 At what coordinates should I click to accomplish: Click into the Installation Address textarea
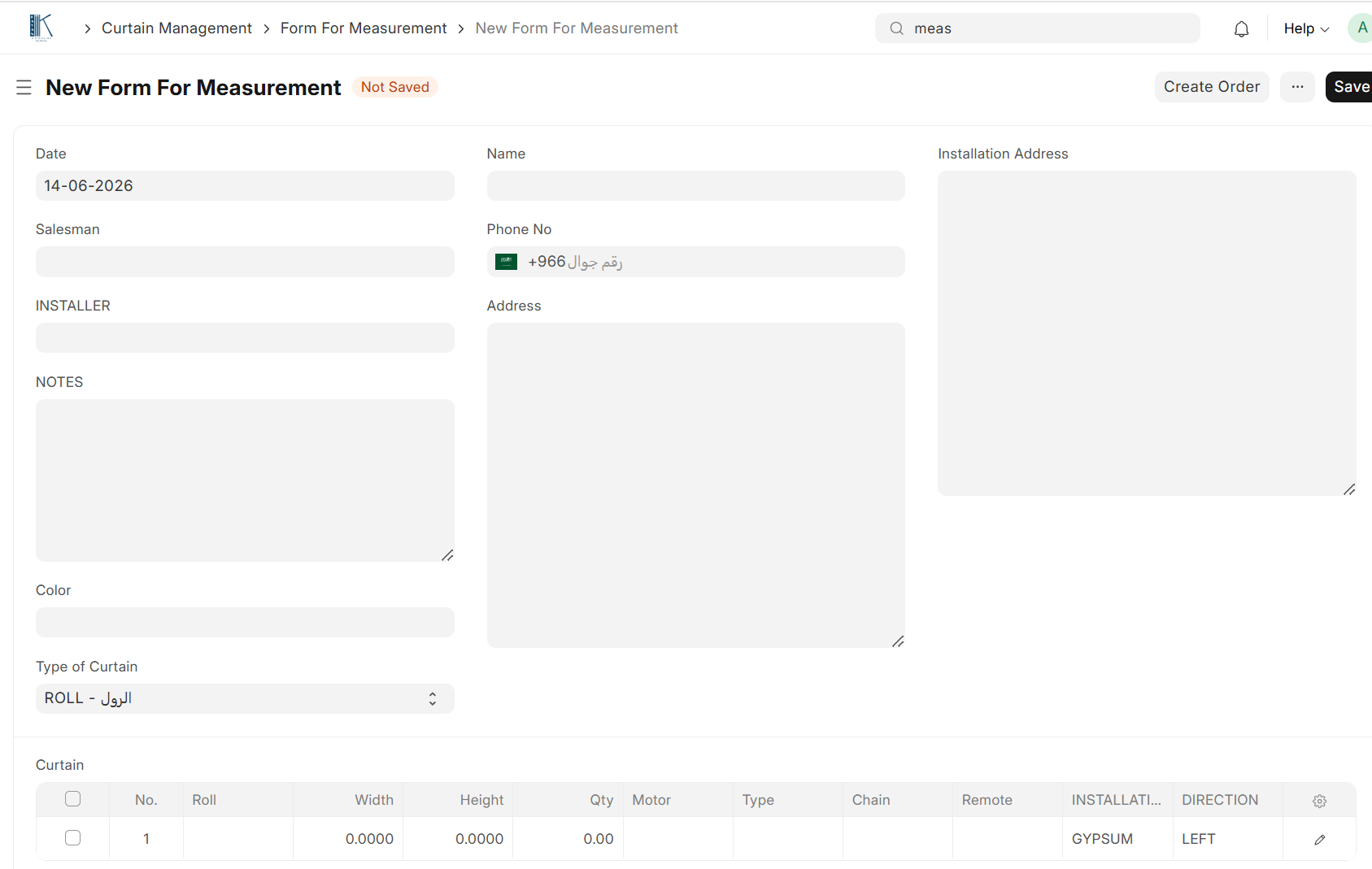[1147, 333]
